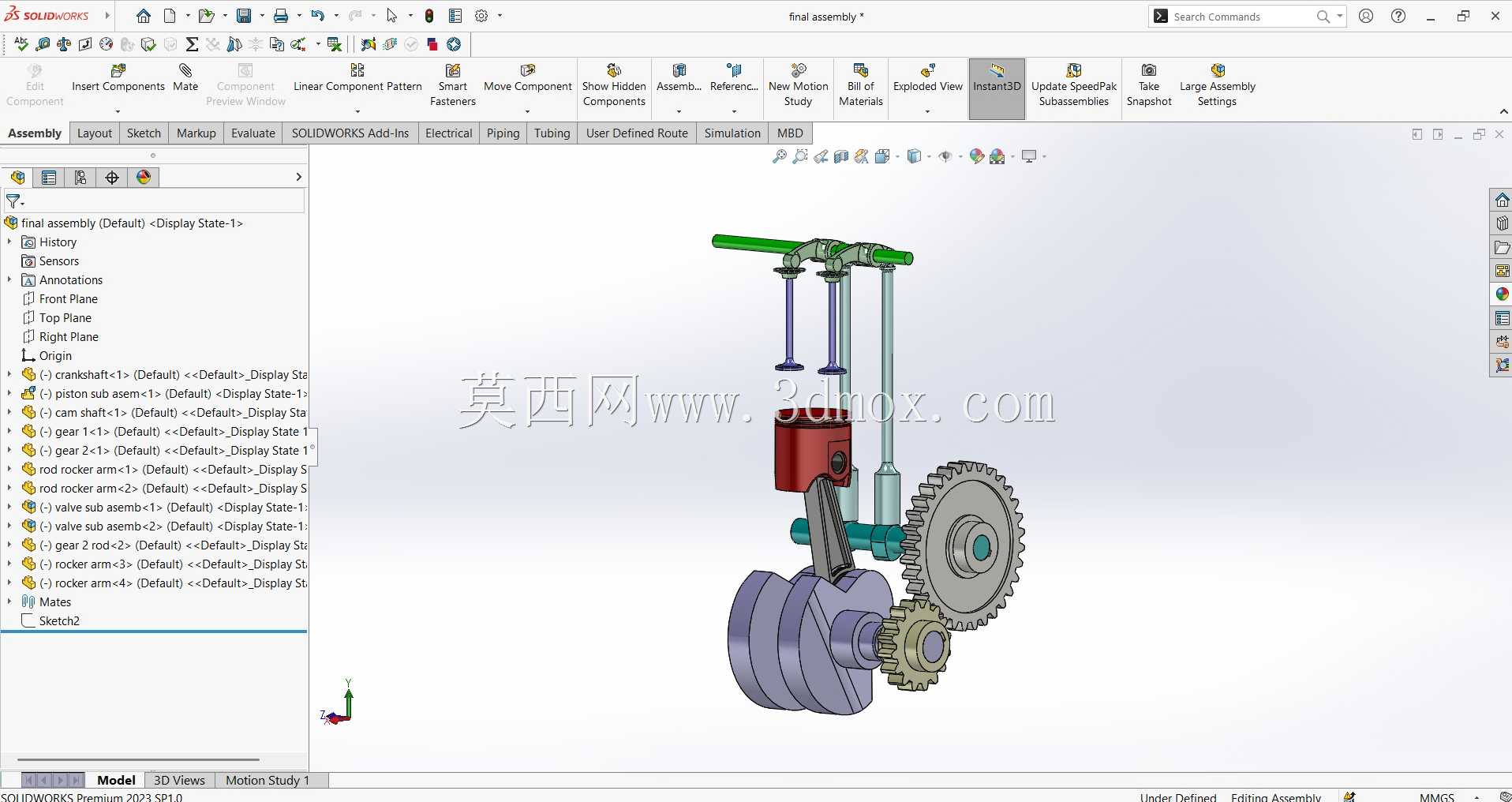The height and width of the screenshot is (802, 1512).
Task: Toggle the Instant3D button
Action: click(997, 88)
